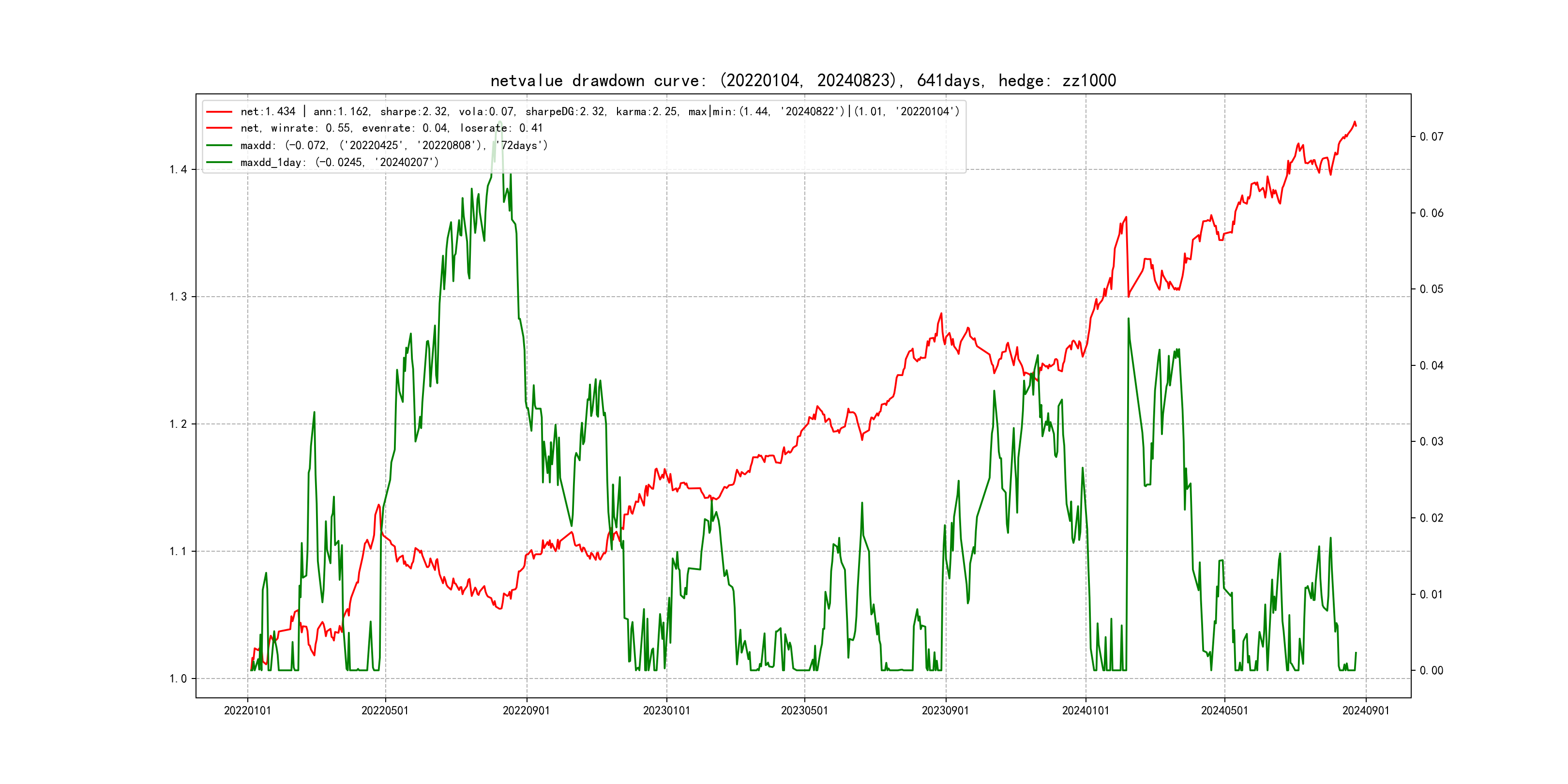Click the 0.00 right axis tick label
This screenshot has height=784, width=1568.
point(1431,670)
